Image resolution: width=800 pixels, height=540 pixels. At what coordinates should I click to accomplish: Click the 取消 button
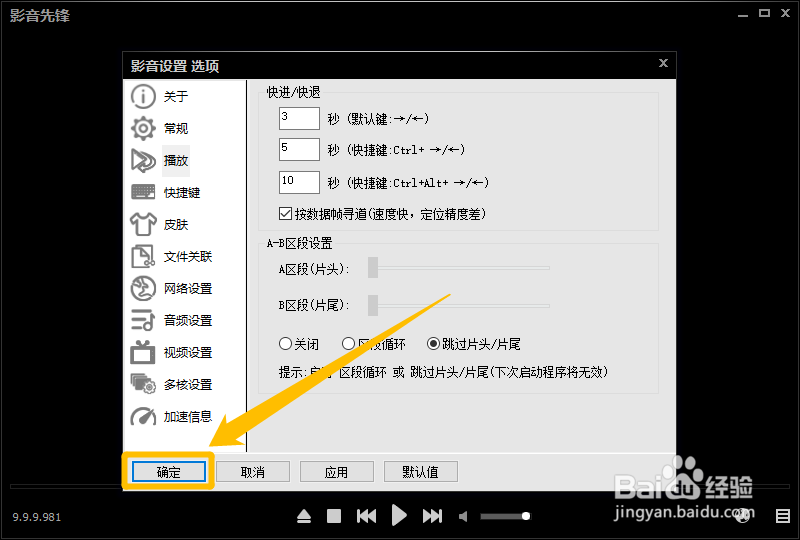click(x=253, y=472)
